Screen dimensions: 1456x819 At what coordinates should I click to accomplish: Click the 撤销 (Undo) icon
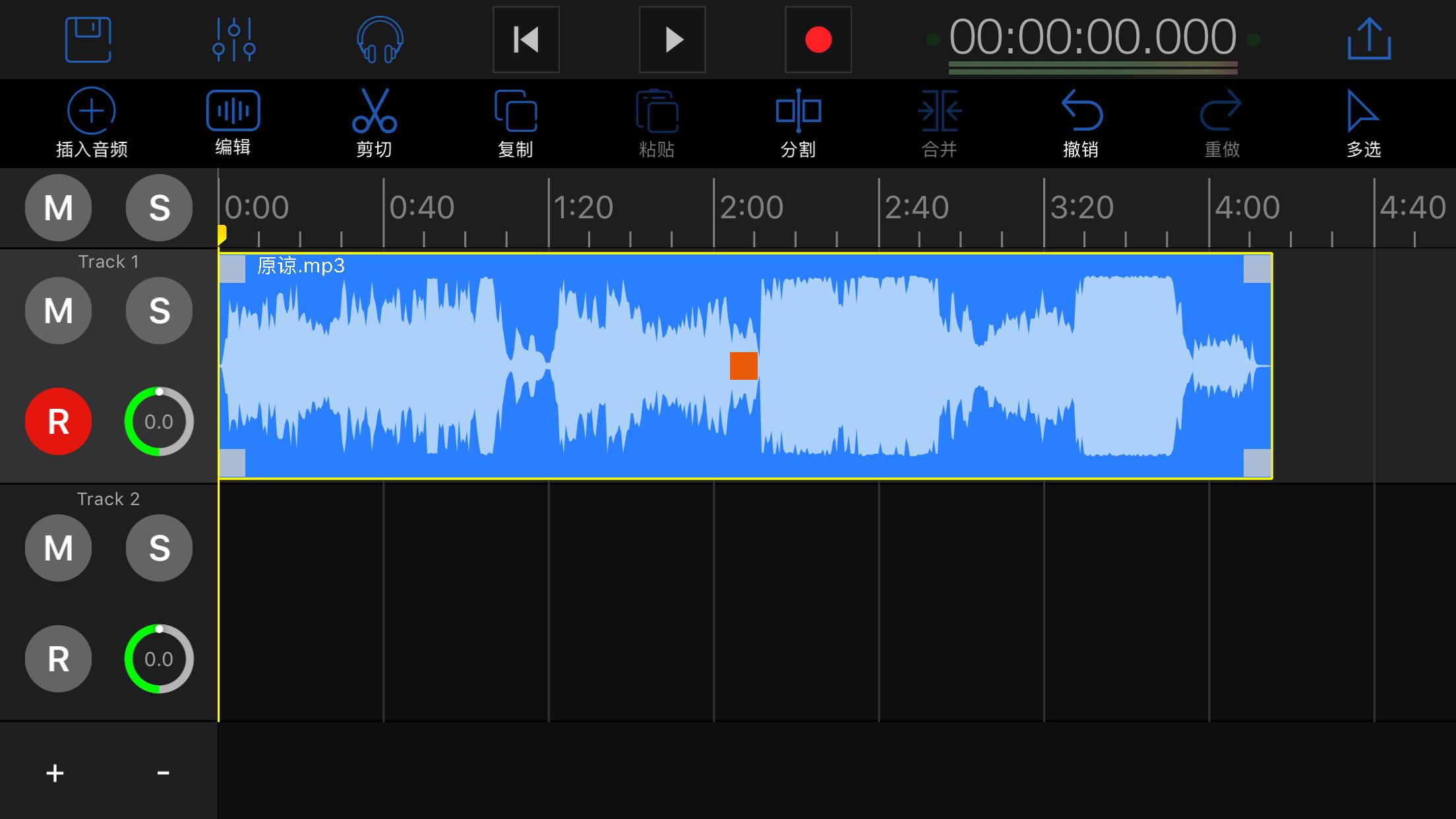tap(1081, 123)
